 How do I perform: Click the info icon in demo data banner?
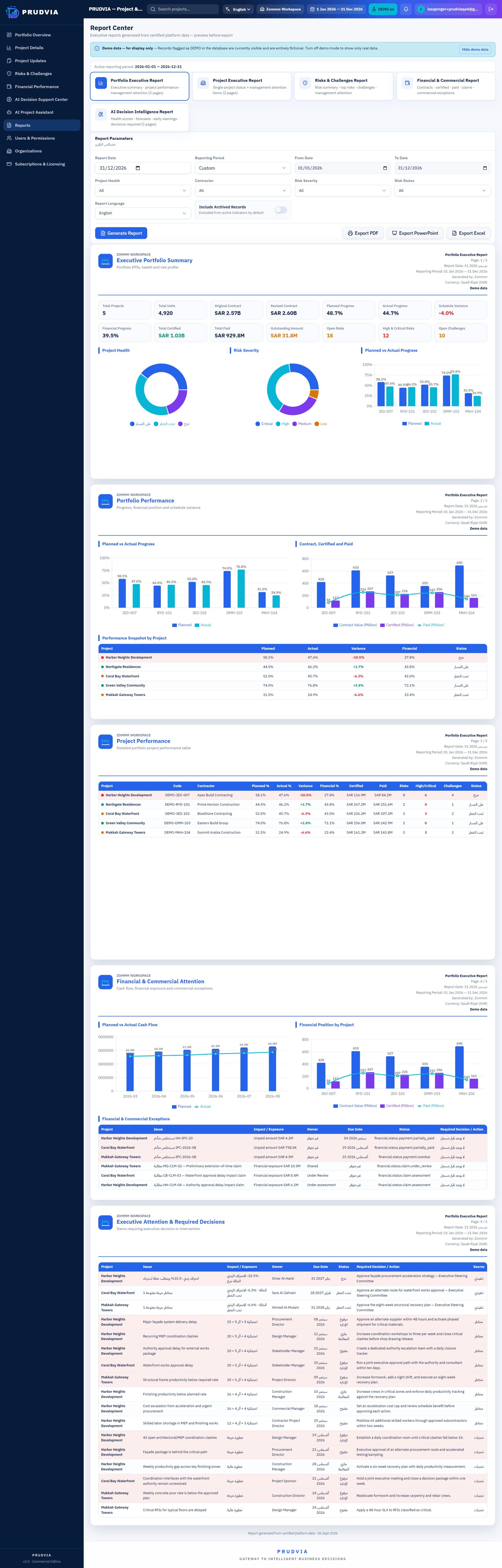[x=97, y=48]
